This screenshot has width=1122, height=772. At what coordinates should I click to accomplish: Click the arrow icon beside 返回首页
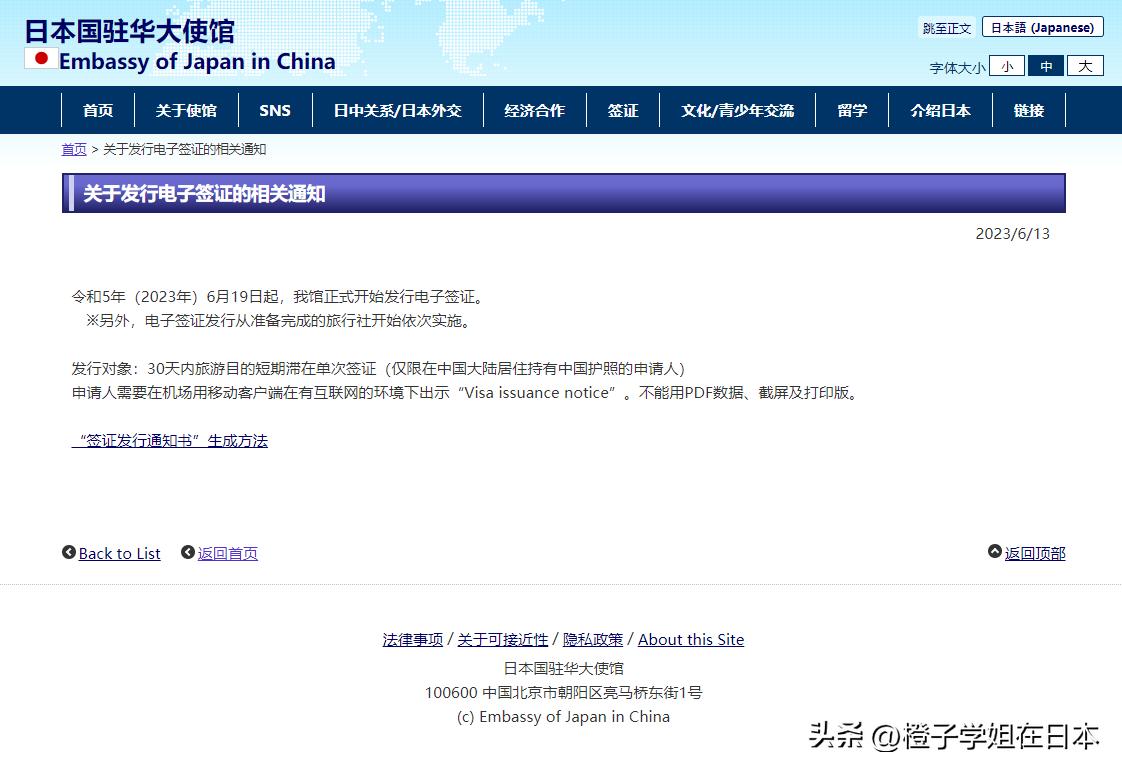click(187, 552)
